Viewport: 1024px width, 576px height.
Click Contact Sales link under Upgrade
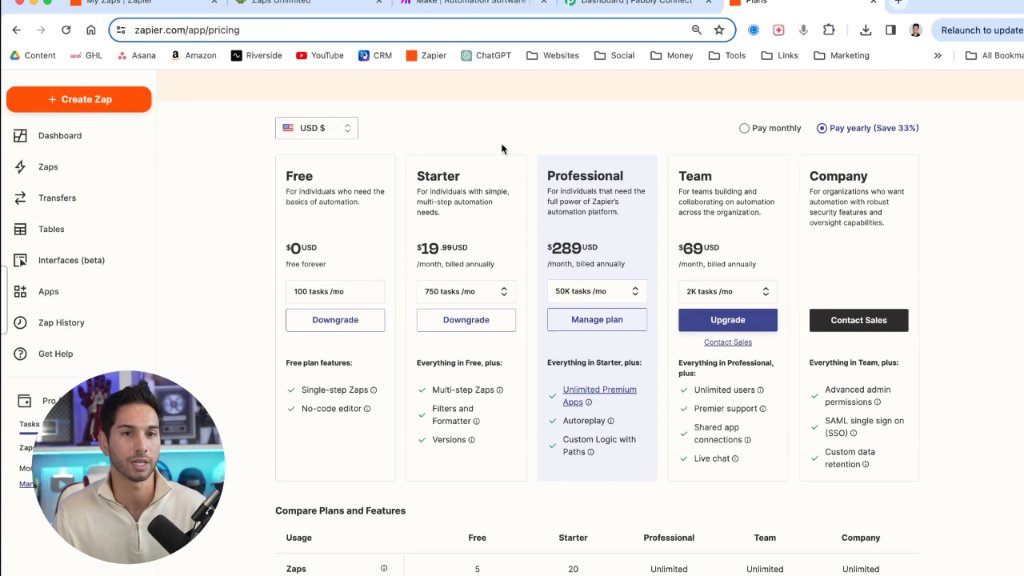(x=728, y=342)
